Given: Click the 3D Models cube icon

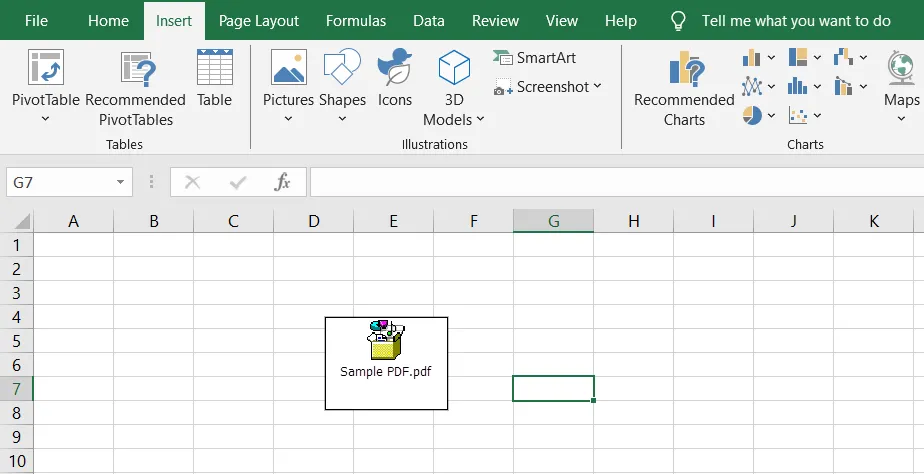Looking at the screenshot, I should coord(454,67).
